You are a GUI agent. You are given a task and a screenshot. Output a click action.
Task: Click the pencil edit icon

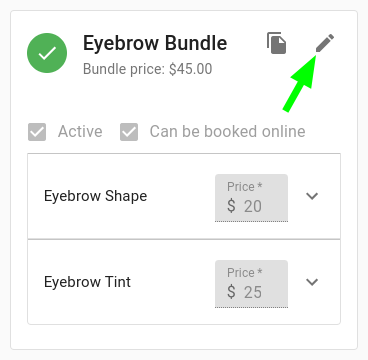[325, 43]
